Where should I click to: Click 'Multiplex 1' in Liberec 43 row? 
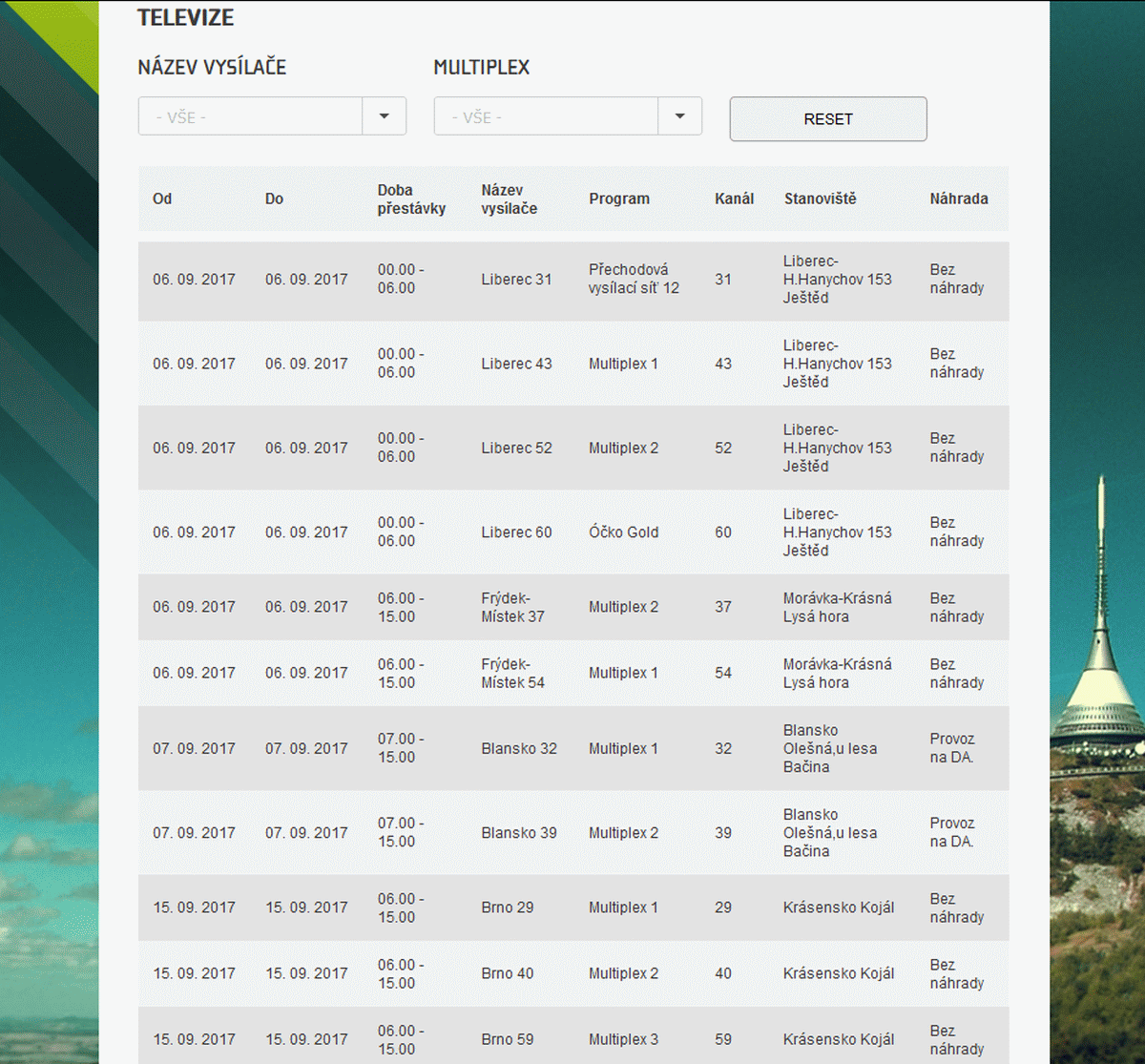point(623,364)
